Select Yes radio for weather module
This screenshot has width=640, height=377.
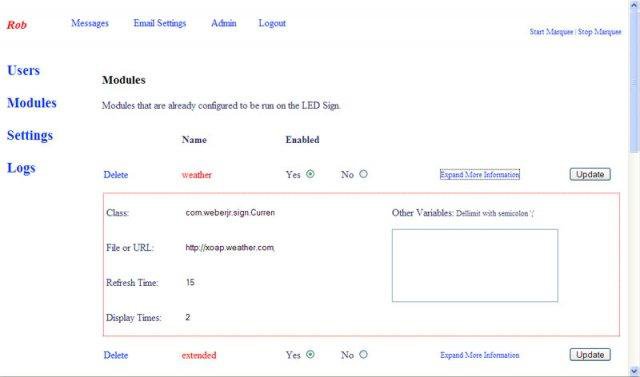pos(310,174)
